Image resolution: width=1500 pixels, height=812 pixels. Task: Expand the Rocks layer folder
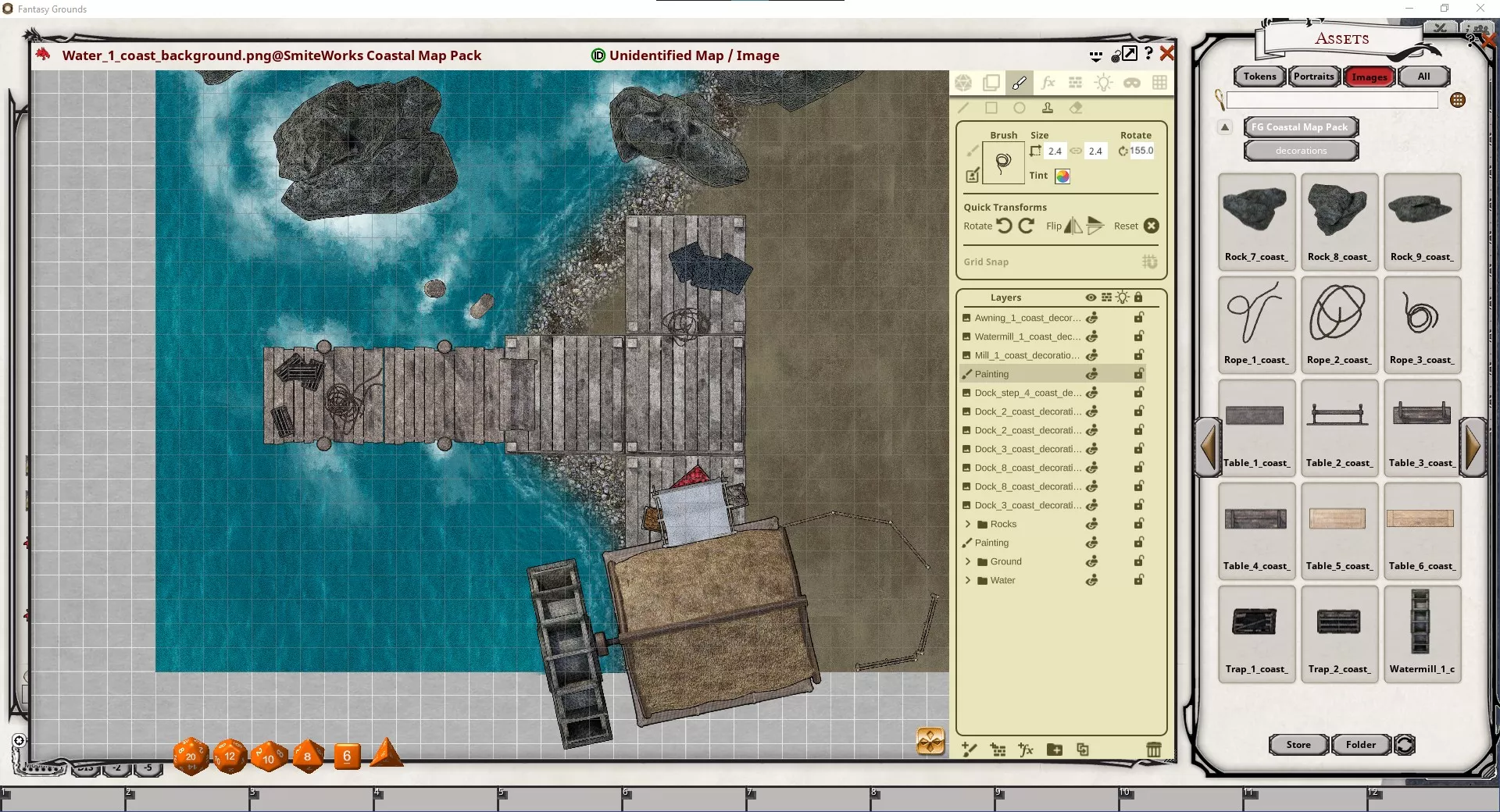968,524
